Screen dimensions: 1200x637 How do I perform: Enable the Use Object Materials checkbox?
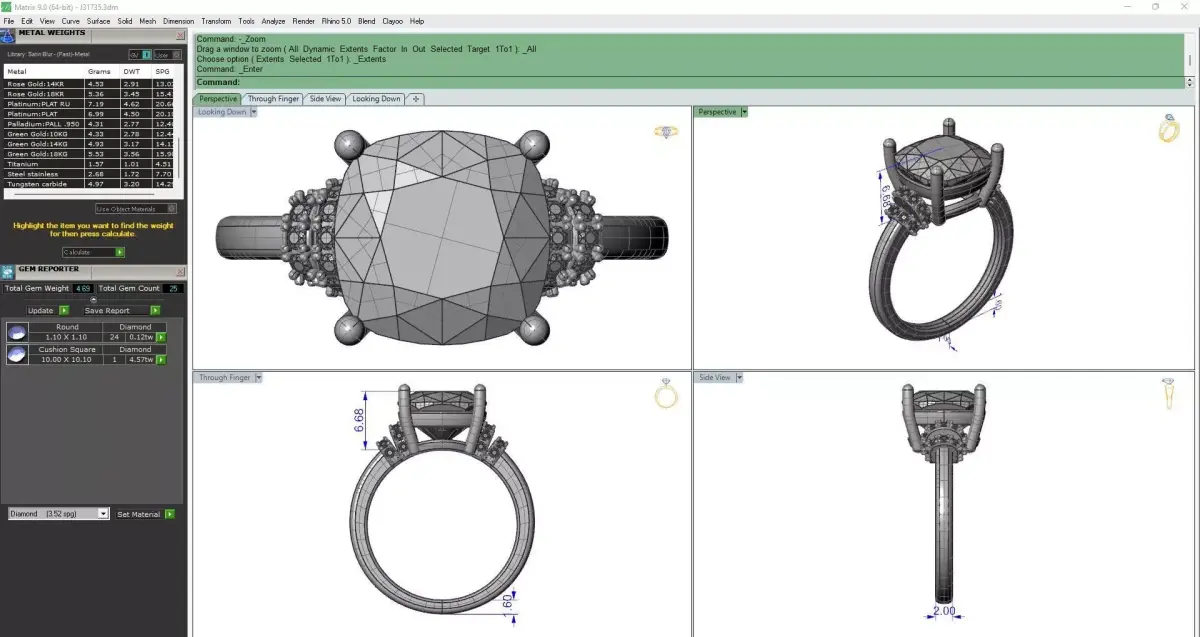tap(136, 209)
